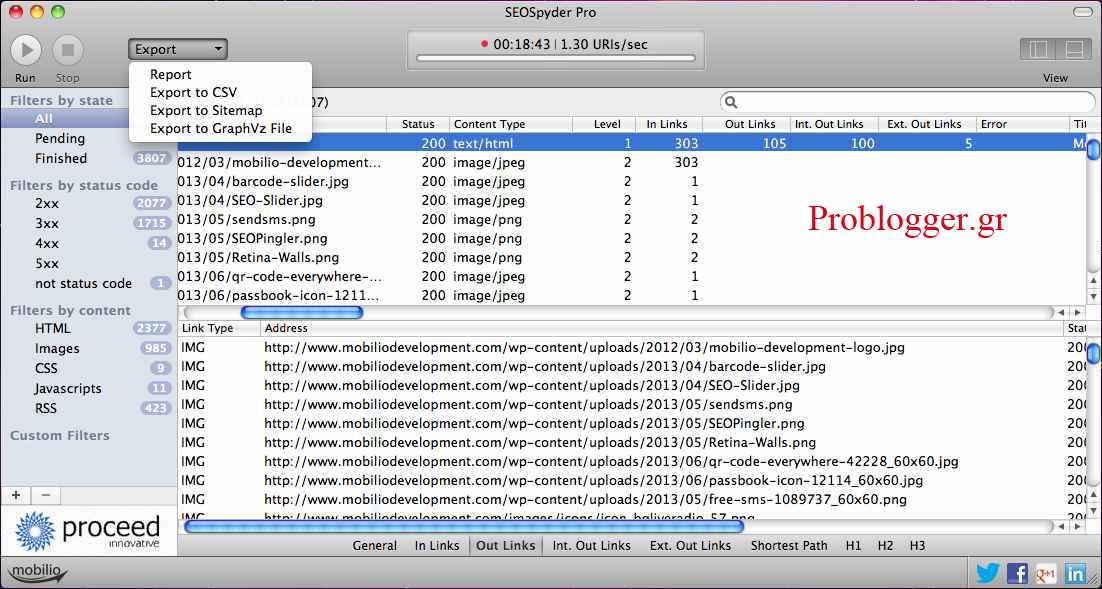Open the Int. Out Links tab
Viewport: 1102px width, 589px height.
592,545
